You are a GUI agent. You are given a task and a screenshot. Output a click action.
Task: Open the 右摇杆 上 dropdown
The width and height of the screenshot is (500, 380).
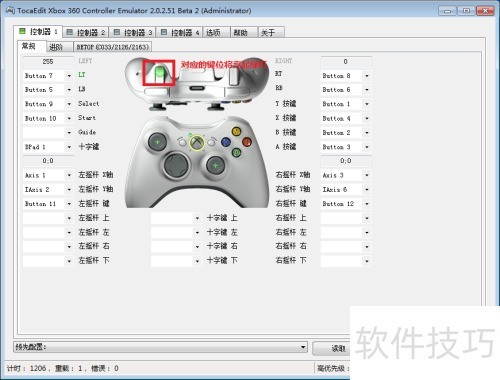(346, 218)
